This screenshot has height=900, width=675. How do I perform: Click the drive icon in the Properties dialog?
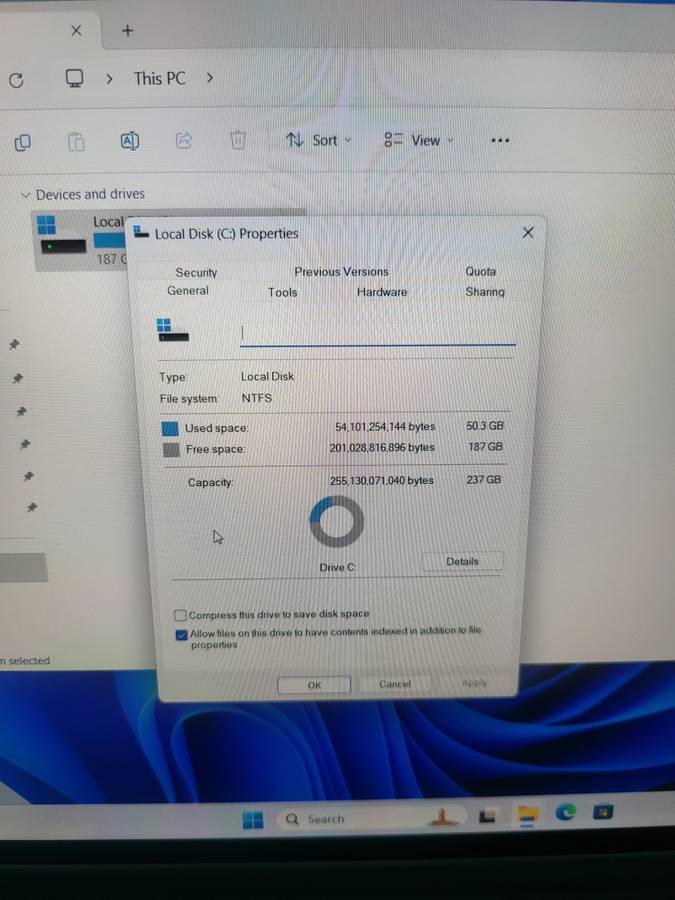click(172, 331)
